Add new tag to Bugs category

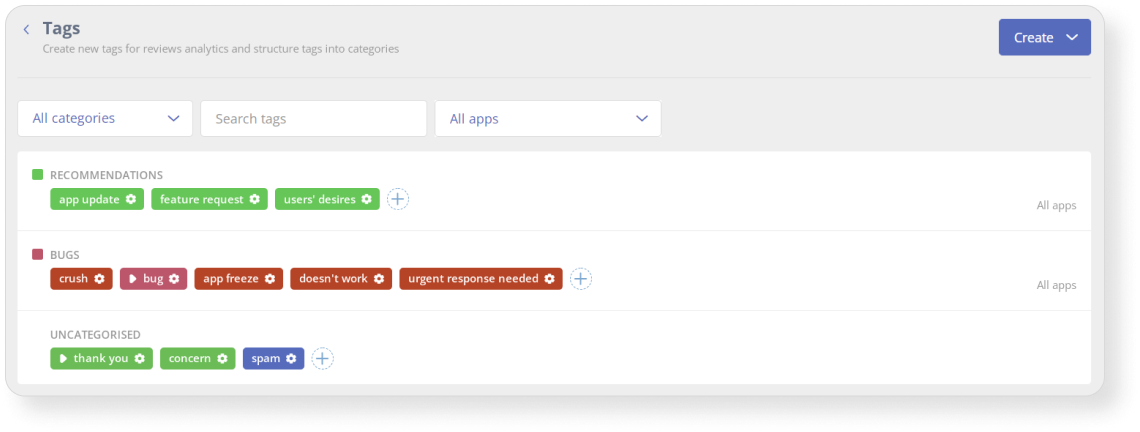(580, 279)
